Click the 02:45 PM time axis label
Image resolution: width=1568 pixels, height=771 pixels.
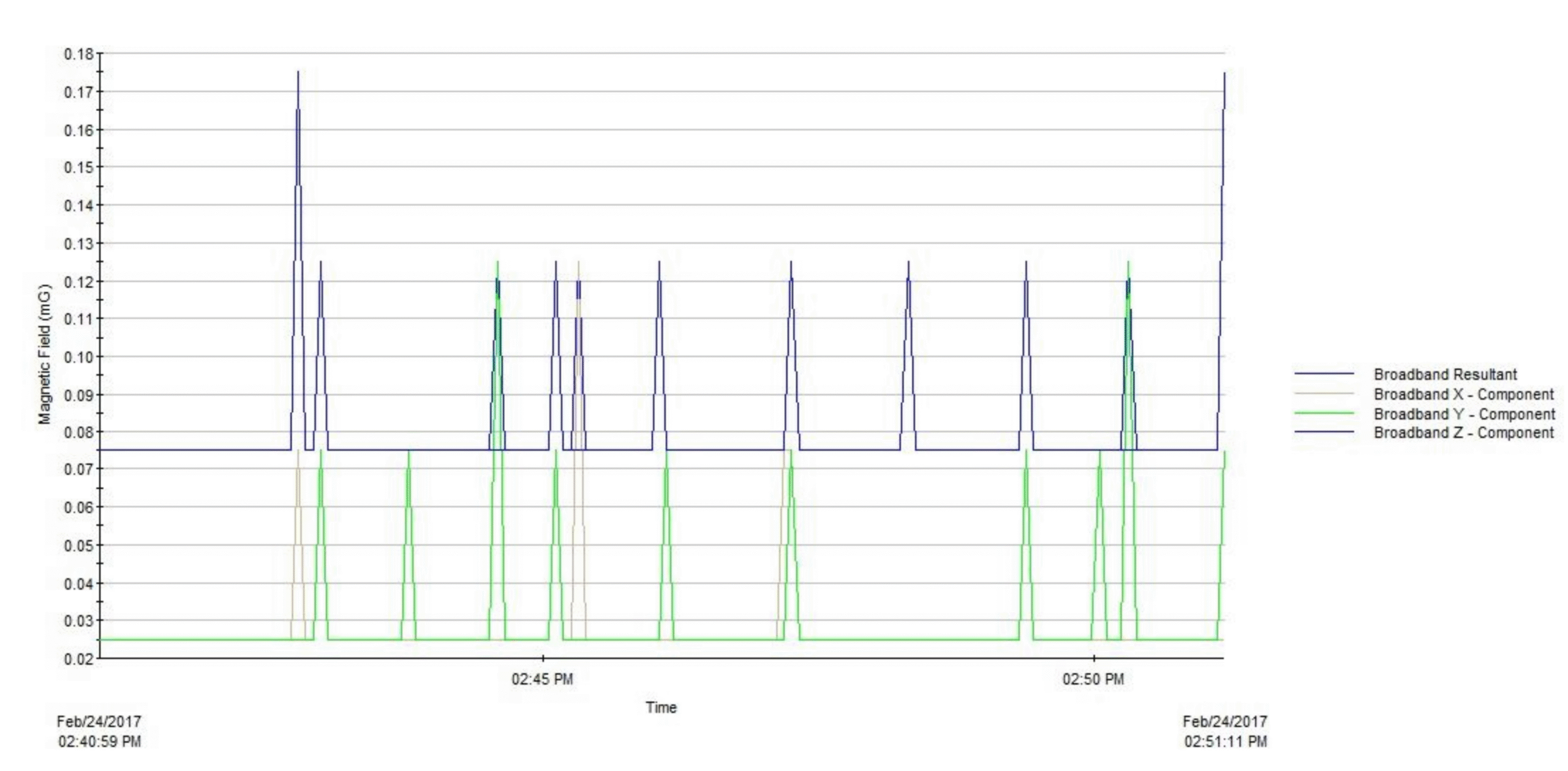pos(542,679)
